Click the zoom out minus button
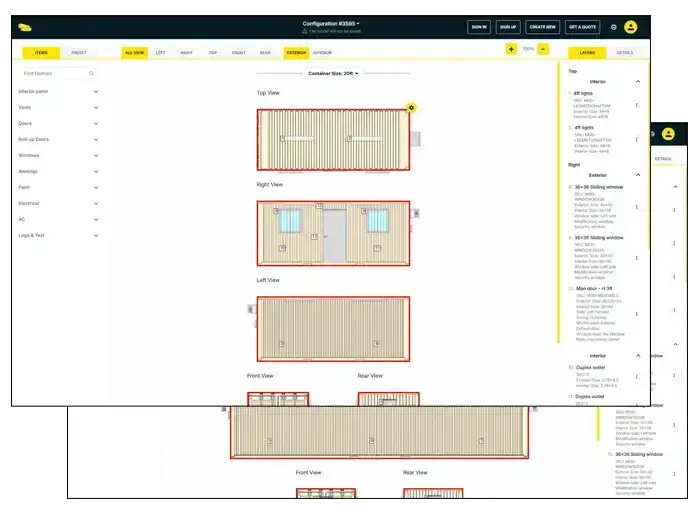The height and width of the screenshot is (525, 700). click(x=543, y=48)
